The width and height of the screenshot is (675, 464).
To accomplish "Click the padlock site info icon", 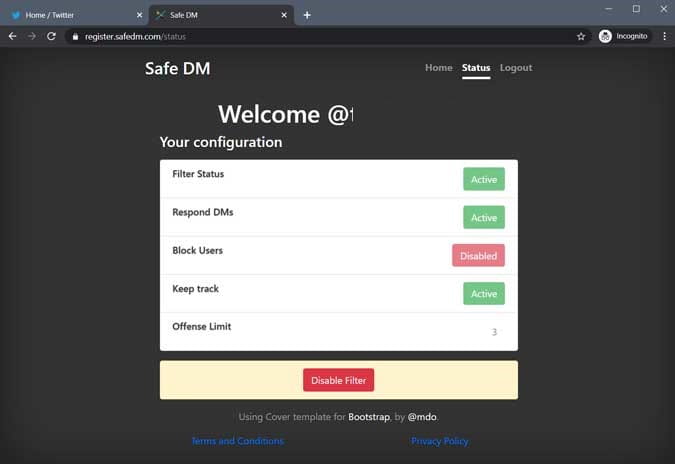I will pos(75,37).
